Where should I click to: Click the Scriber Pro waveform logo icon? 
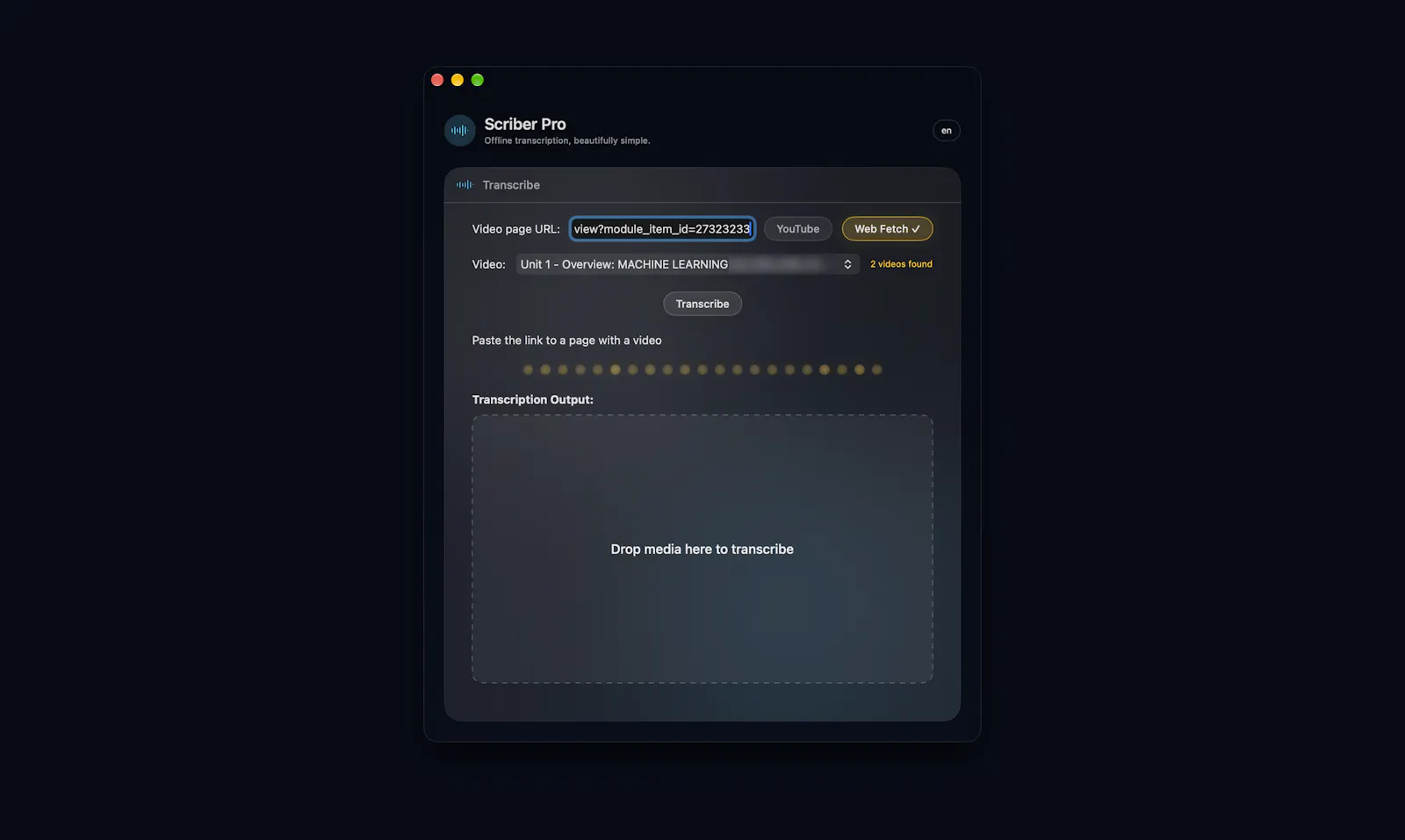tap(459, 131)
